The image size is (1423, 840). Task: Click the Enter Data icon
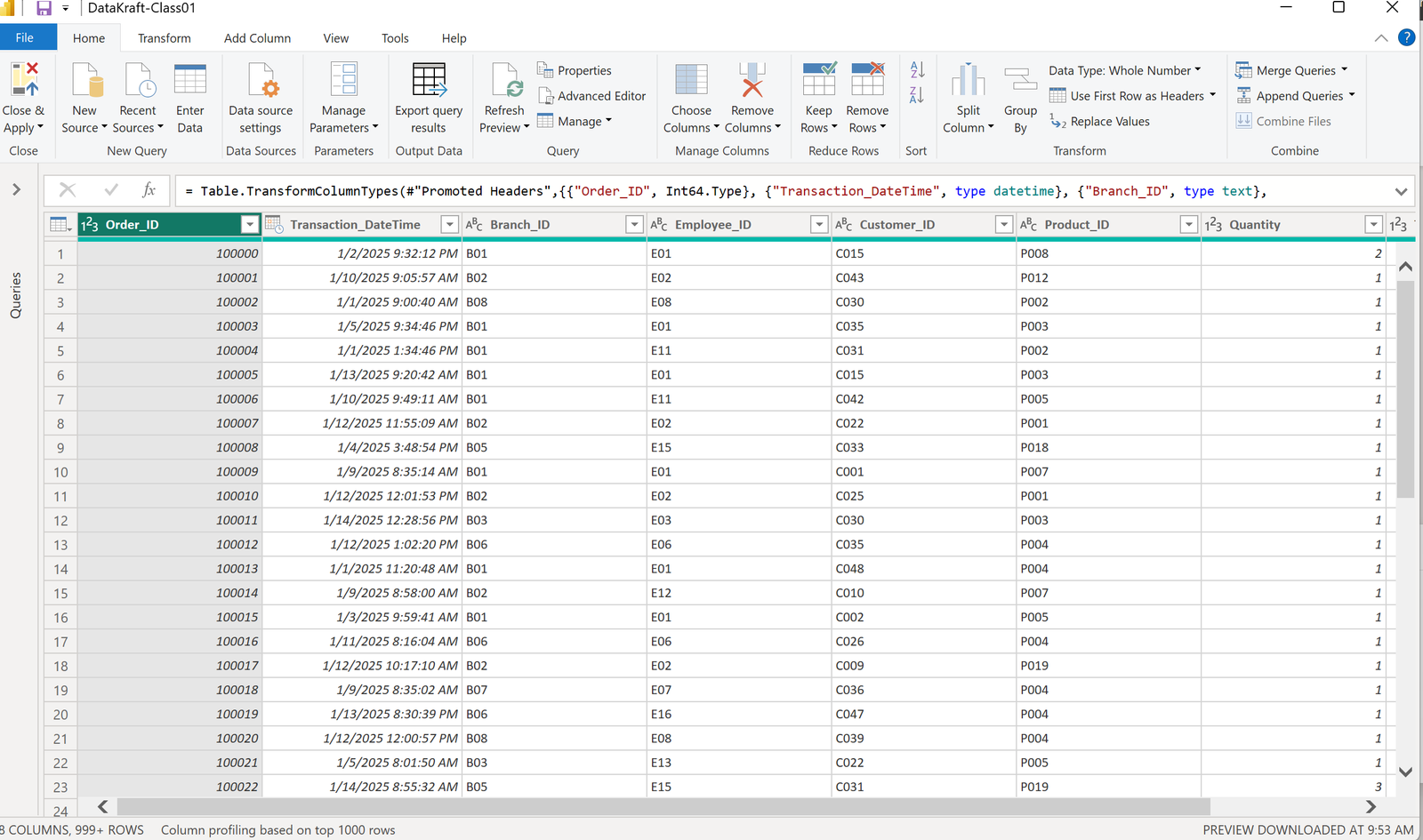point(189,79)
